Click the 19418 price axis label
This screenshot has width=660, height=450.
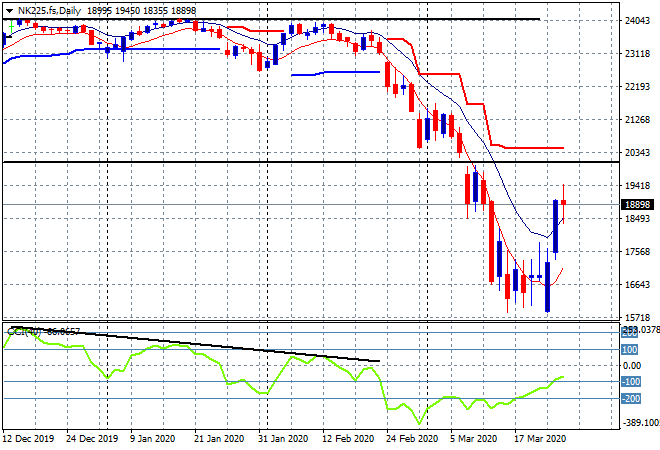(x=637, y=186)
